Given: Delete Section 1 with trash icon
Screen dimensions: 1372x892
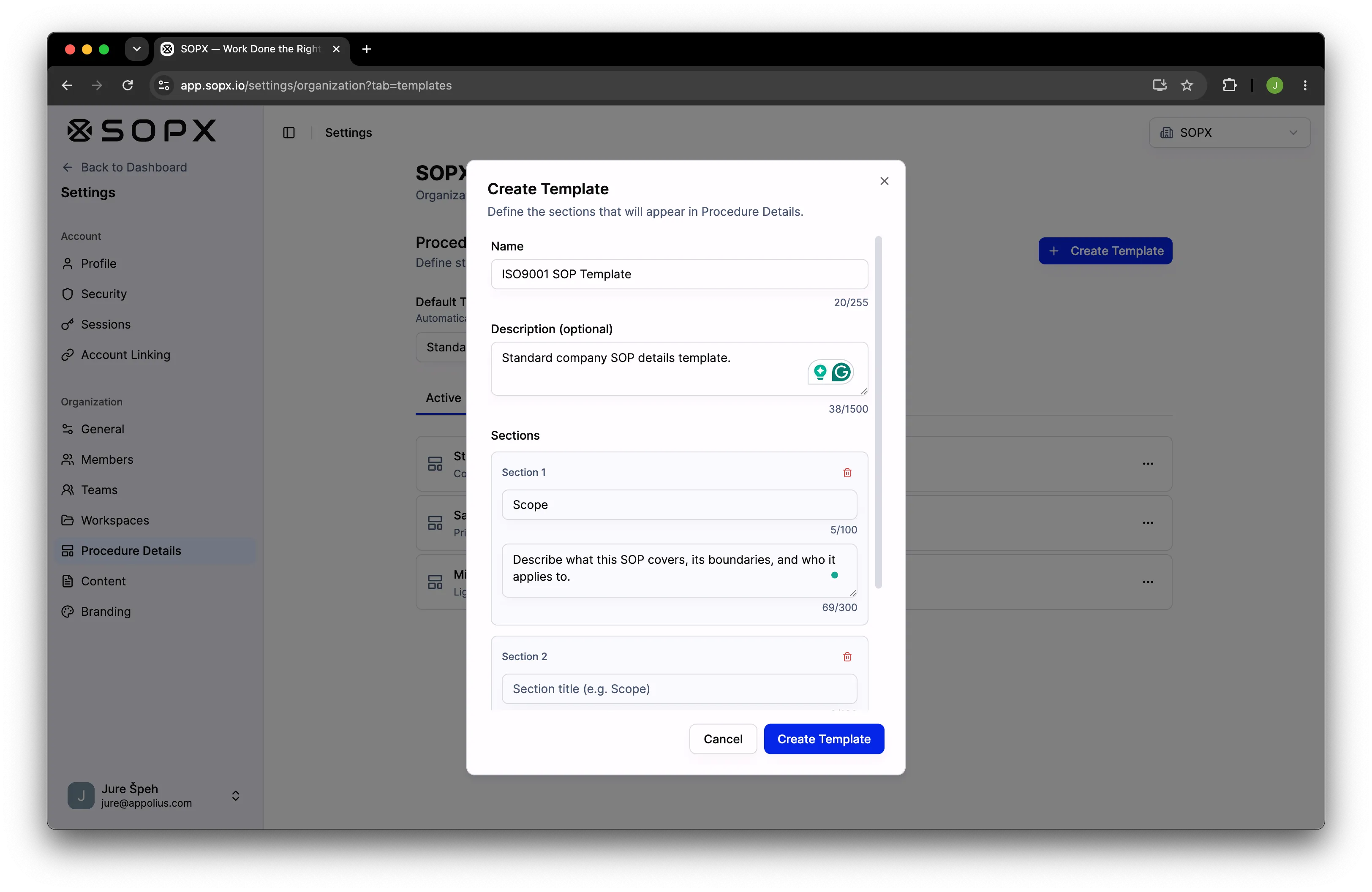Looking at the screenshot, I should (x=847, y=473).
